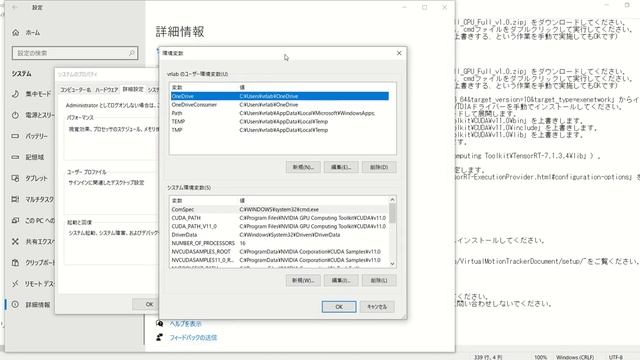The image size is (640, 360).
Task: Close the 環境変数 dialog with X
Action: point(399,53)
